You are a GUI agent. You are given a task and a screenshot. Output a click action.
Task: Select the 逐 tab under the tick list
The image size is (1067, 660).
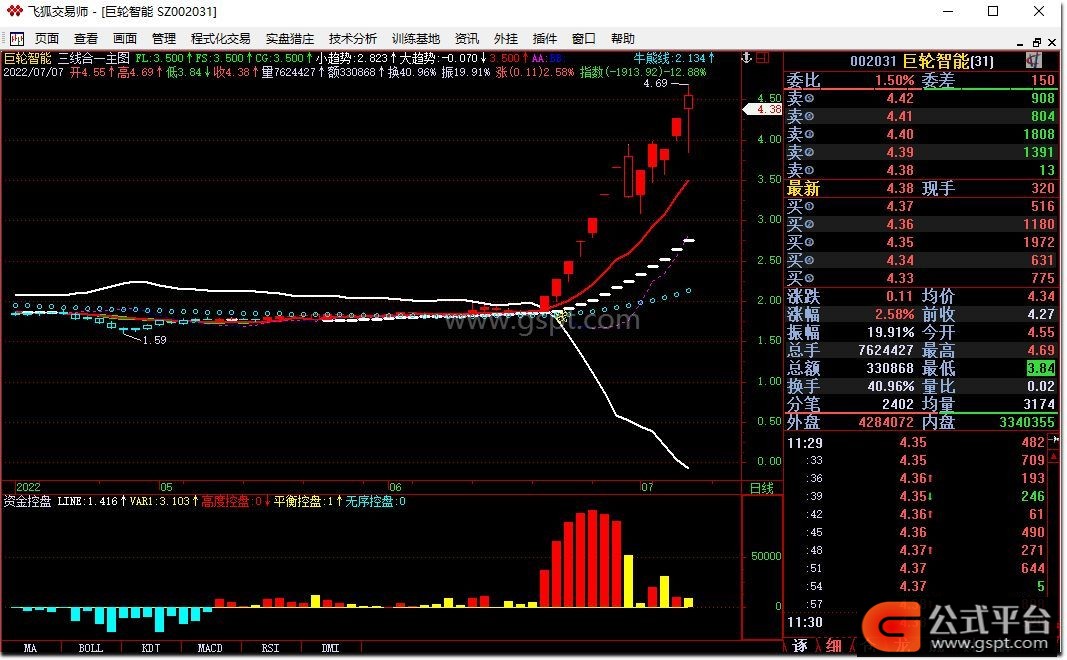[800, 646]
